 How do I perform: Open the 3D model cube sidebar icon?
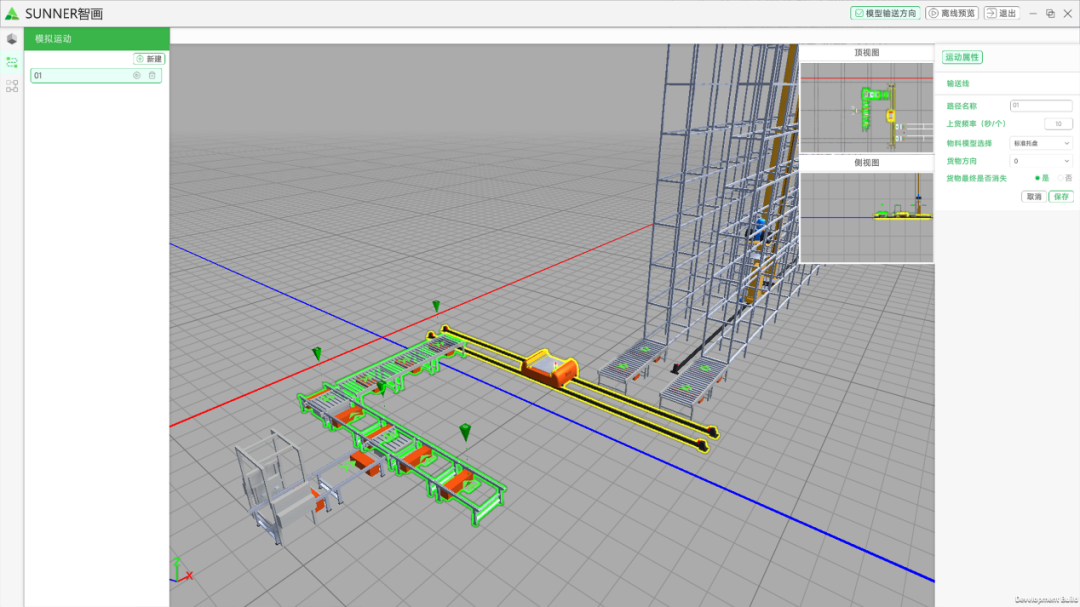[x=12, y=39]
